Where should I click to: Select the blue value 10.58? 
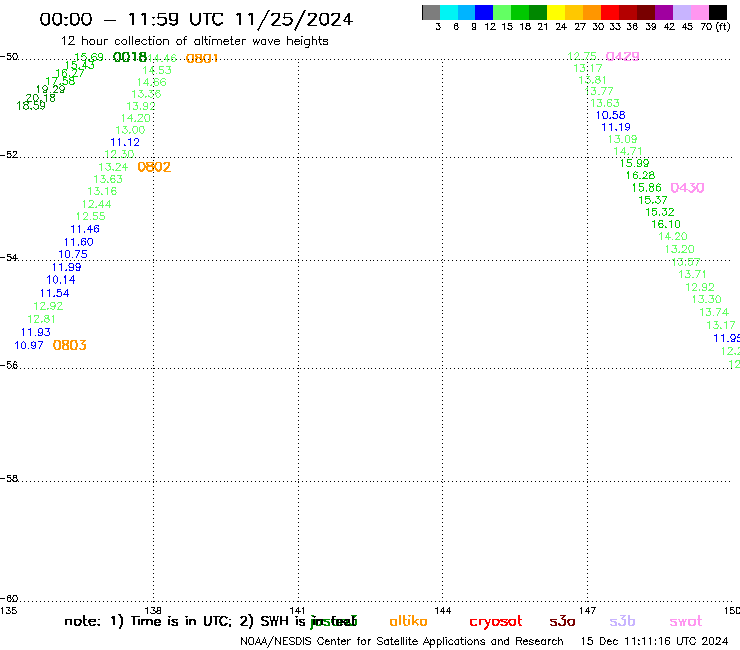611,115
